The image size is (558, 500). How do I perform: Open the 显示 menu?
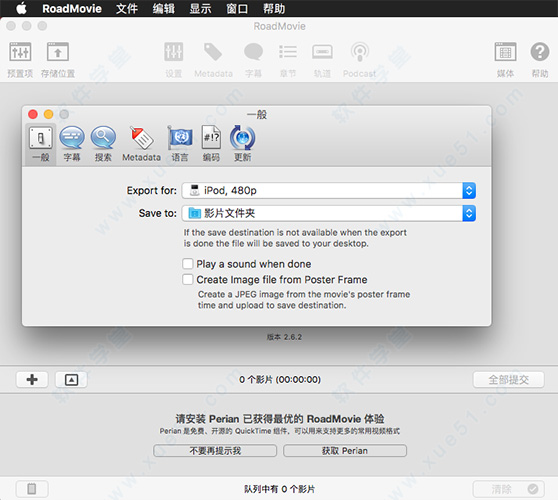point(200,8)
